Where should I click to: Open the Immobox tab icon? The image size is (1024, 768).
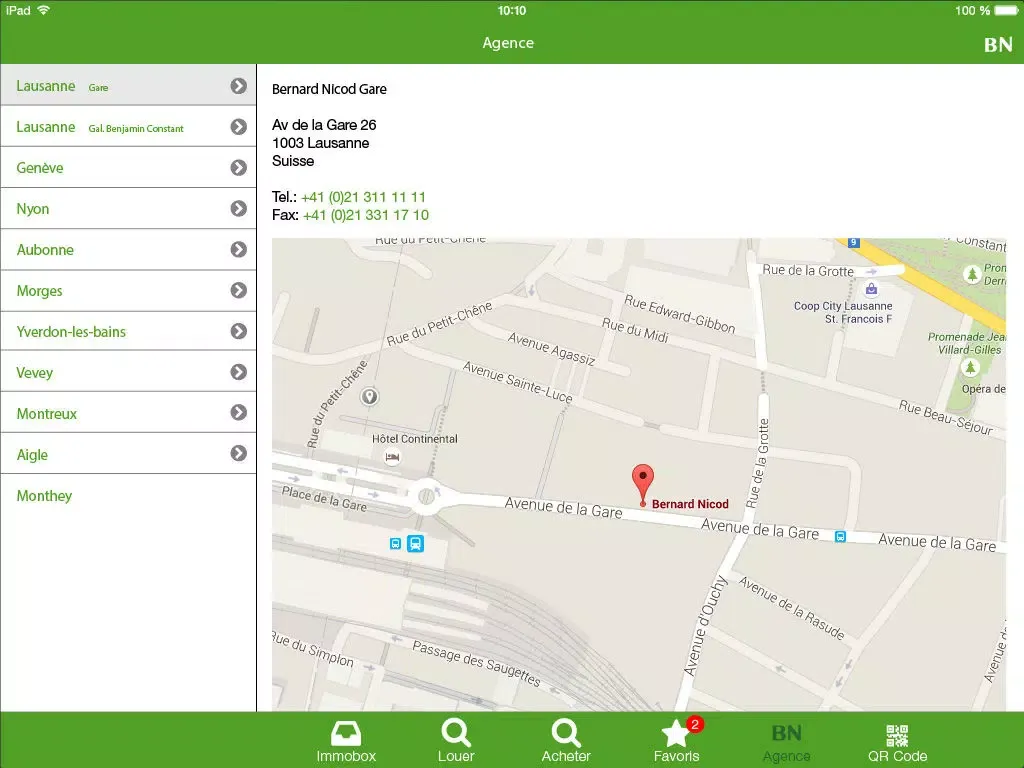click(345, 733)
